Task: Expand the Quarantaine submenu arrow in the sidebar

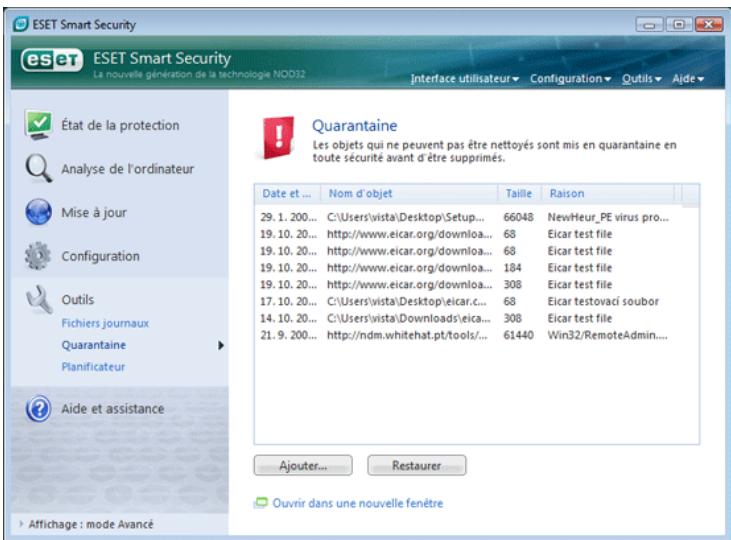Action: (x=221, y=345)
